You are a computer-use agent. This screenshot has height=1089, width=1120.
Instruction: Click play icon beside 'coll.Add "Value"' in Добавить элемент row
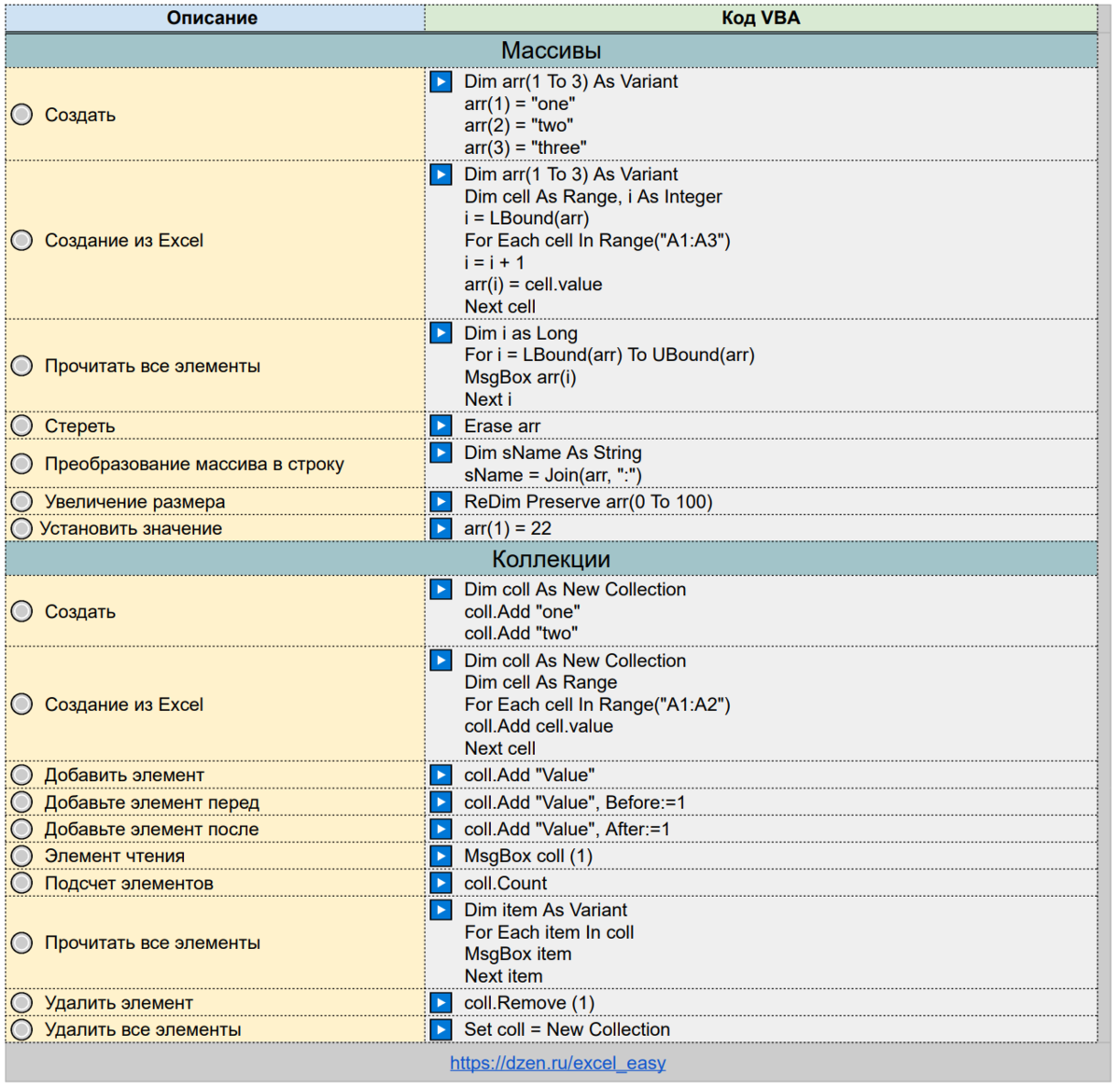[x=441, y=775]
